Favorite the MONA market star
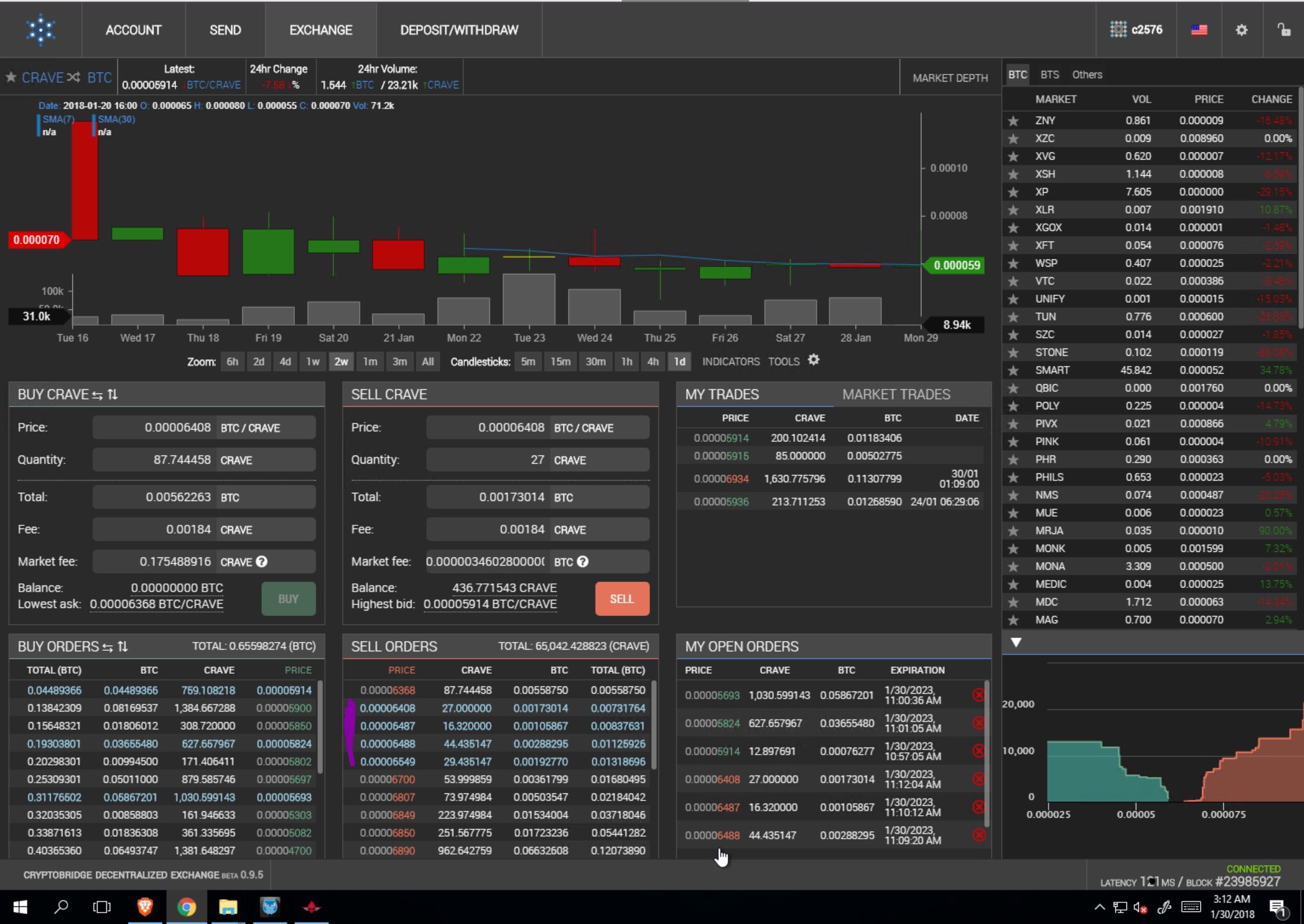This screenshot has width=1304, height=924. [x=1013, y=566]
